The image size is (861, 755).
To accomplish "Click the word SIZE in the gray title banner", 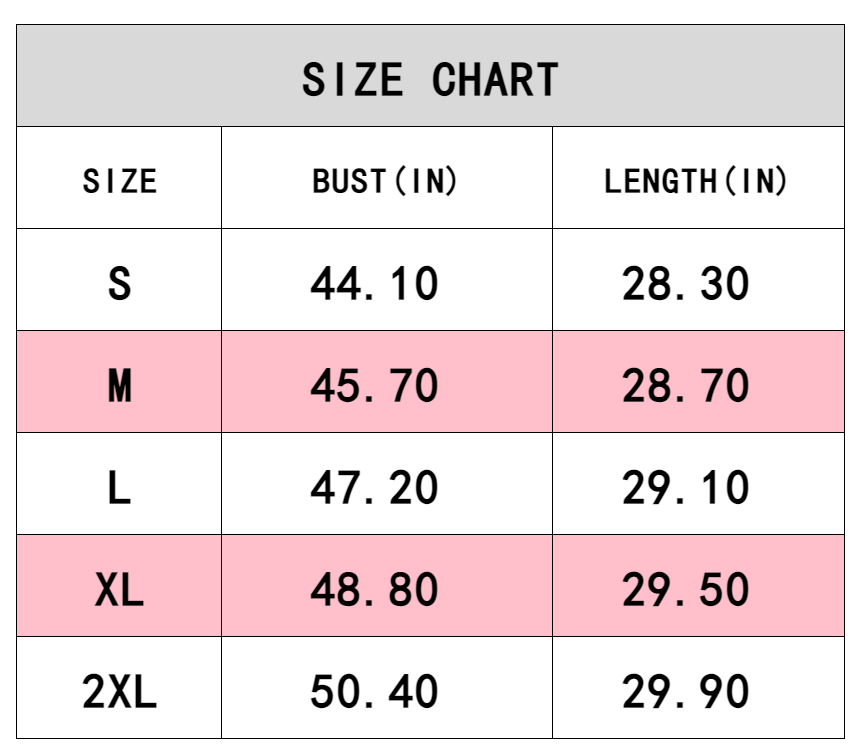I will pos(353,80).
